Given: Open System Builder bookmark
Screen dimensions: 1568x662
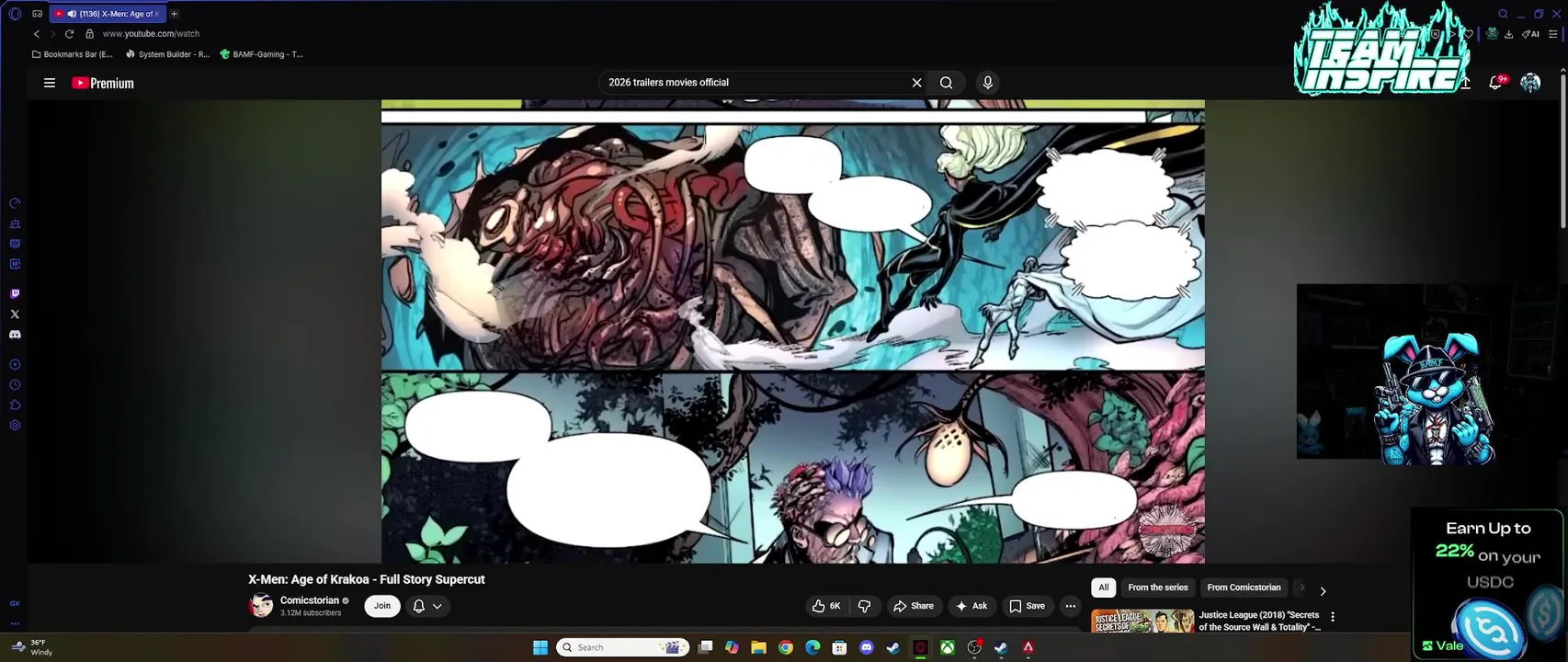Looking at the screenshot, I should (167, 54).
